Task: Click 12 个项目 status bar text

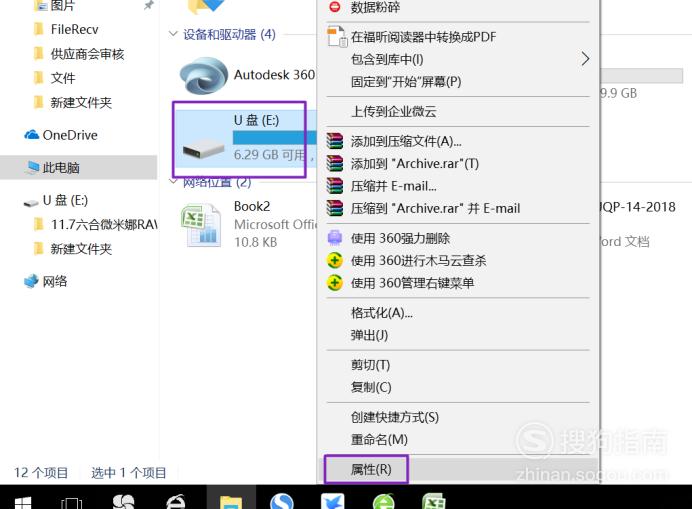Action: click(x=41, y=473)
